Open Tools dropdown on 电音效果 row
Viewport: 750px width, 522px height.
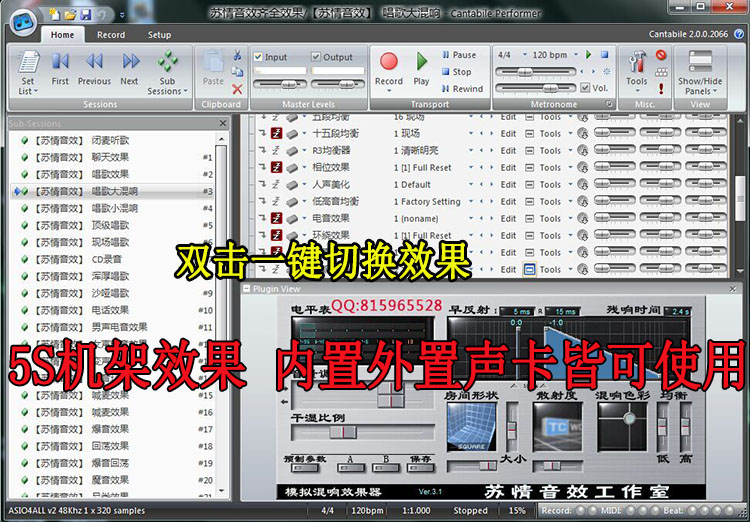pyautogui.click(x=570, y=218)
